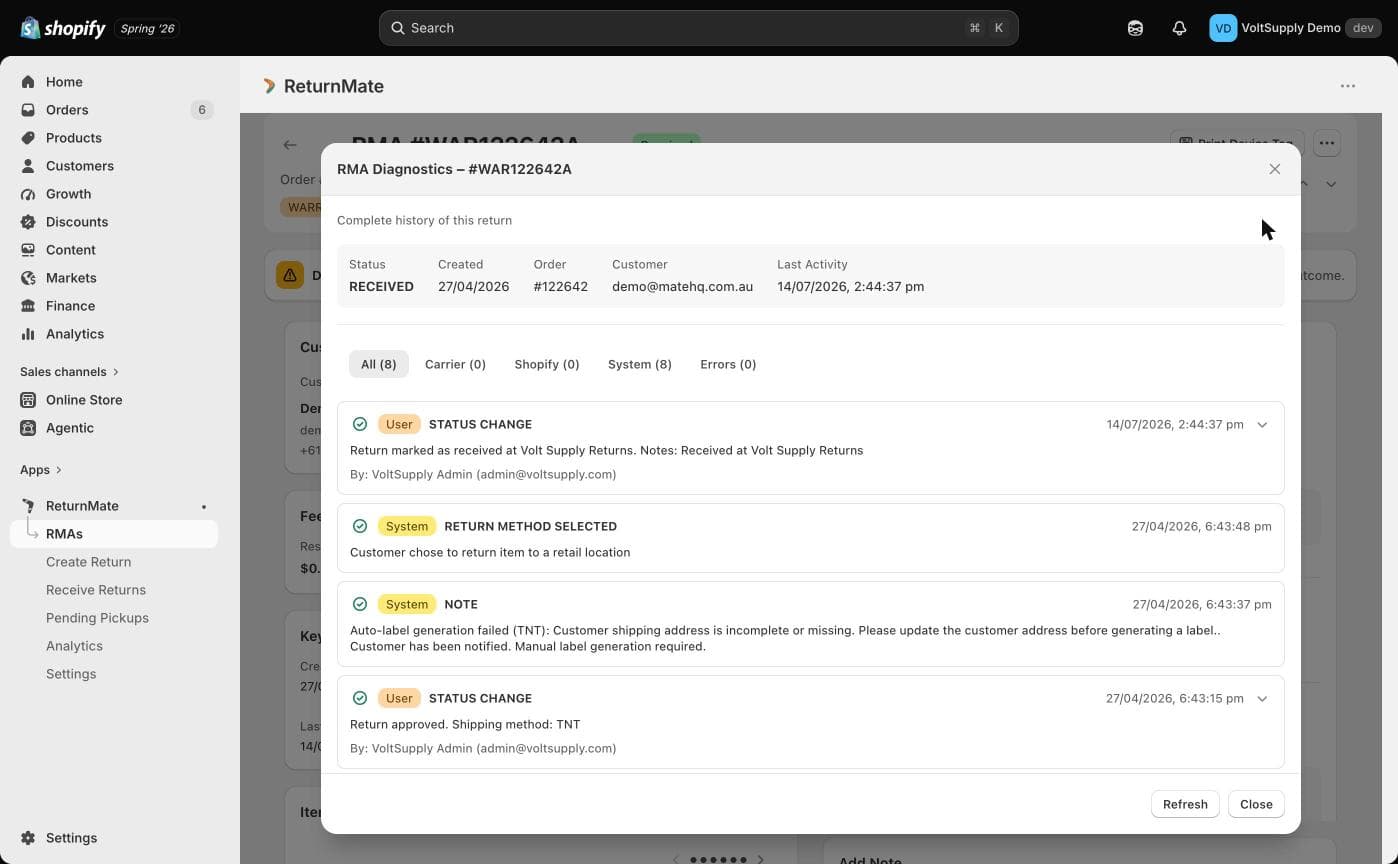Screen dimensions: 1398x864
Task: Click the ReturnMate logo in page header
Action: (269, 86)
